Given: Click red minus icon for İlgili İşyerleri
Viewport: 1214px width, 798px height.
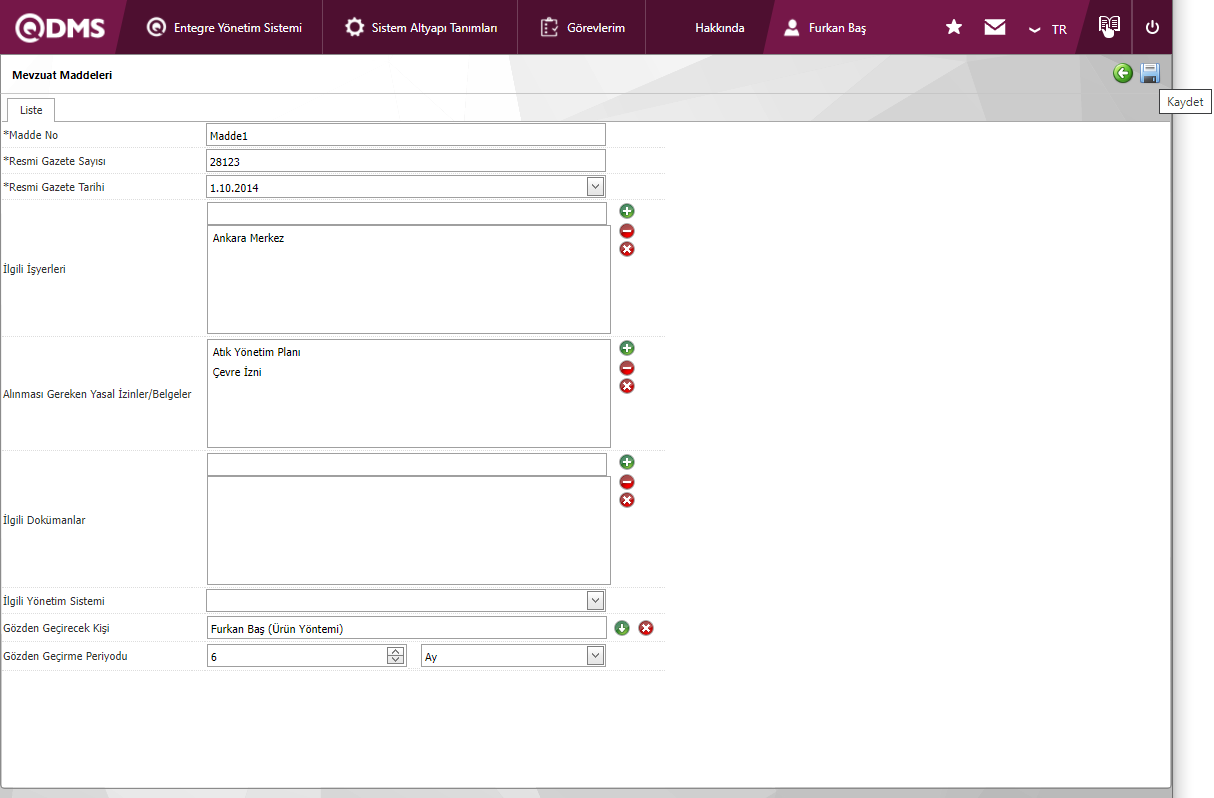Looking at the screenshot, I should point(627,230).
